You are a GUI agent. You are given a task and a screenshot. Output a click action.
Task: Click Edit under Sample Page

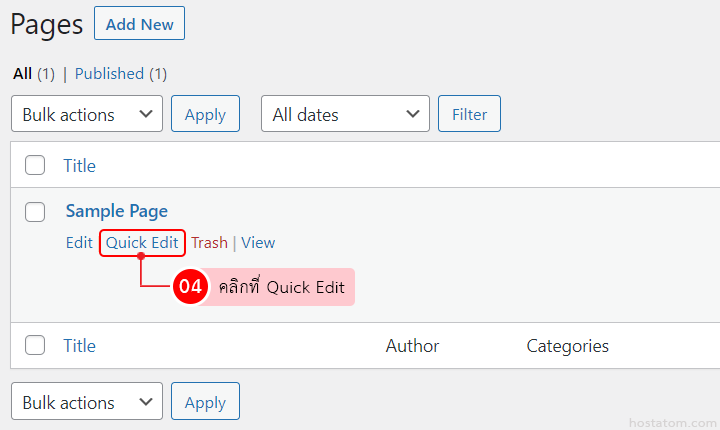point(79,243)
